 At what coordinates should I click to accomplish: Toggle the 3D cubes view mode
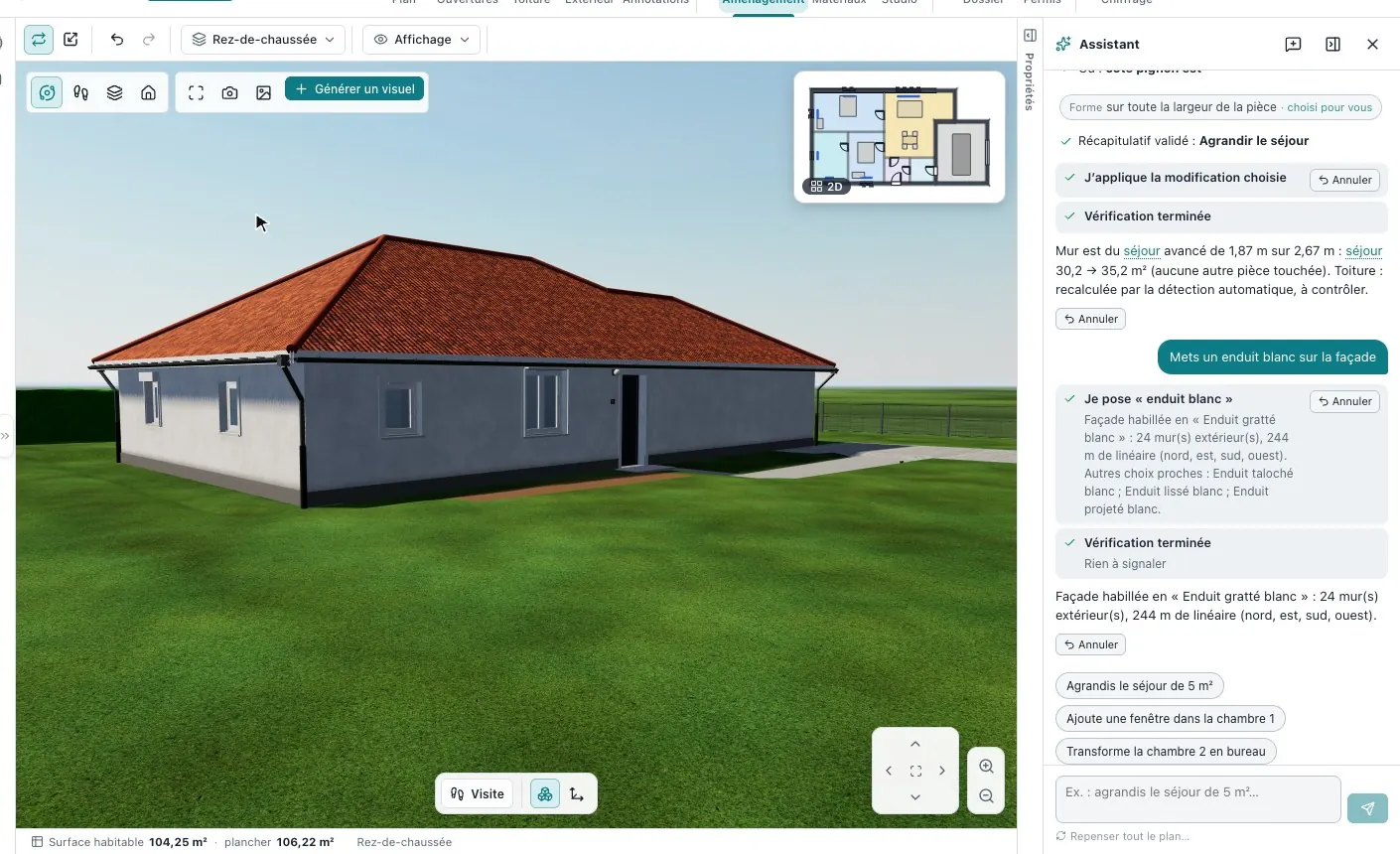[545, 793]
